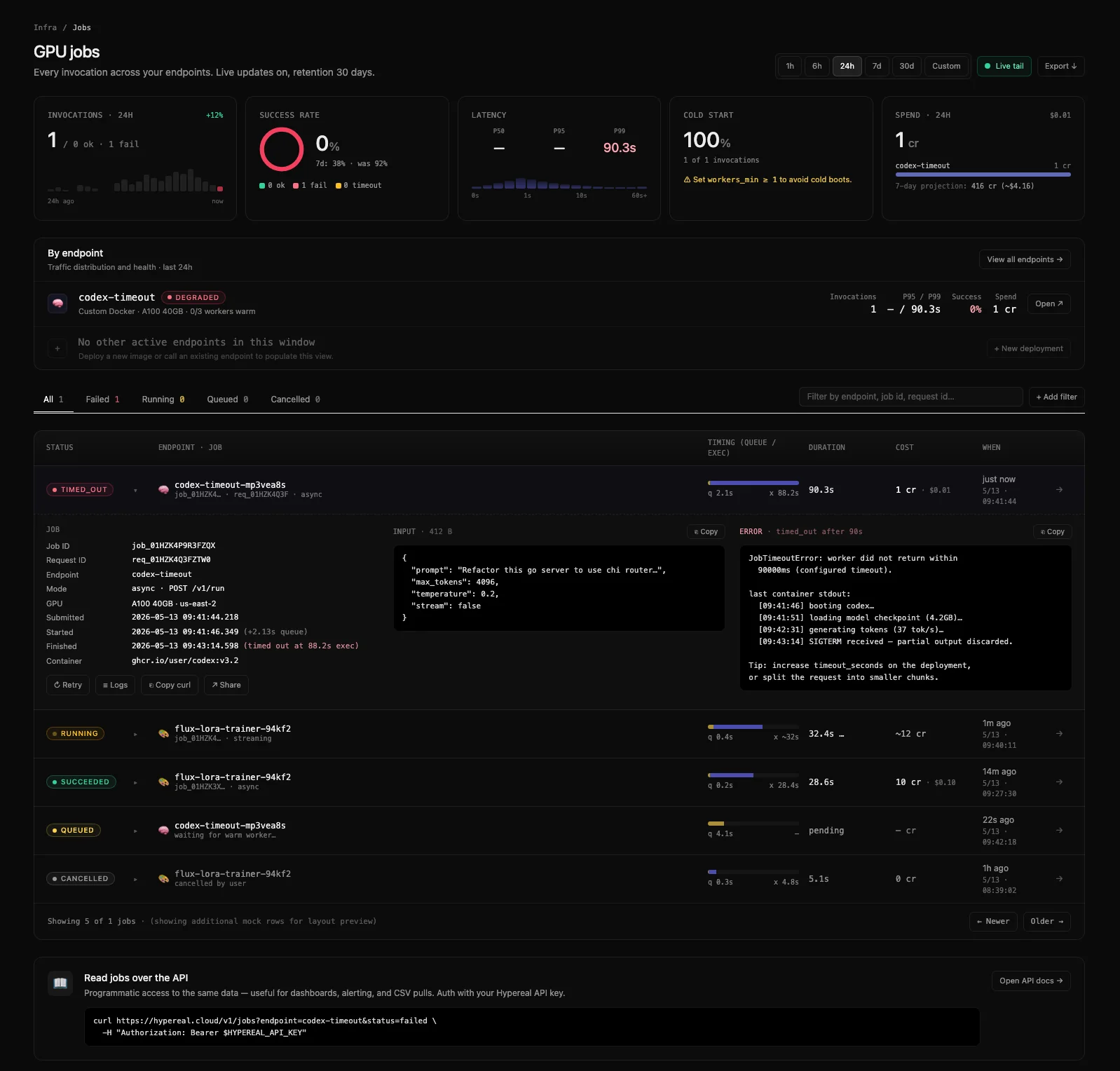Click the curl command code block

pyautogui.click(x=532, y=1027)
